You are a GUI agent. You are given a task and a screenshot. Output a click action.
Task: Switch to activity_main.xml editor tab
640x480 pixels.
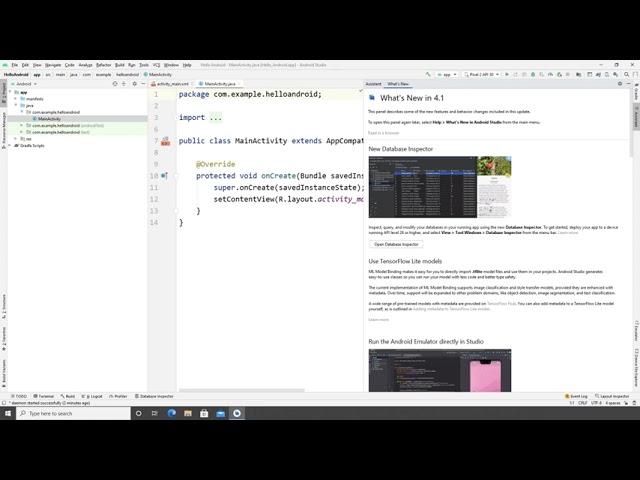pyautogui.click(x=172, y=84)
